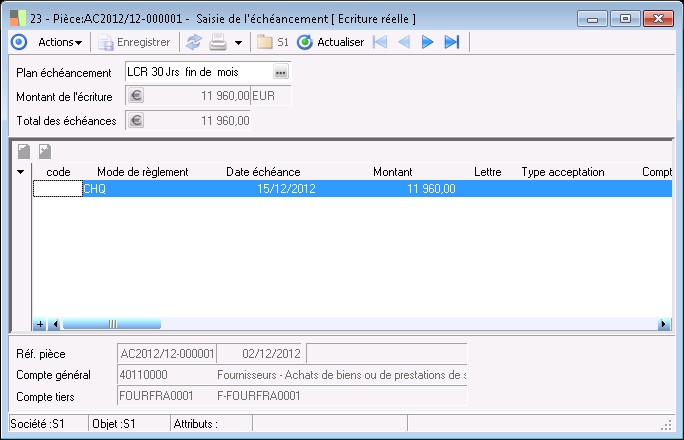Click the F-FOURFRA0001 tiers label text

[259, 396]
